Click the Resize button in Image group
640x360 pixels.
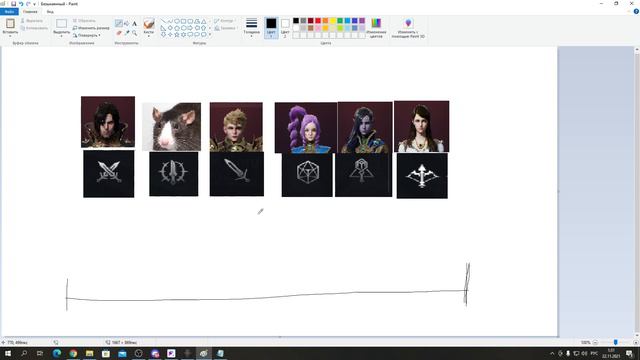[x=91, y=28]
